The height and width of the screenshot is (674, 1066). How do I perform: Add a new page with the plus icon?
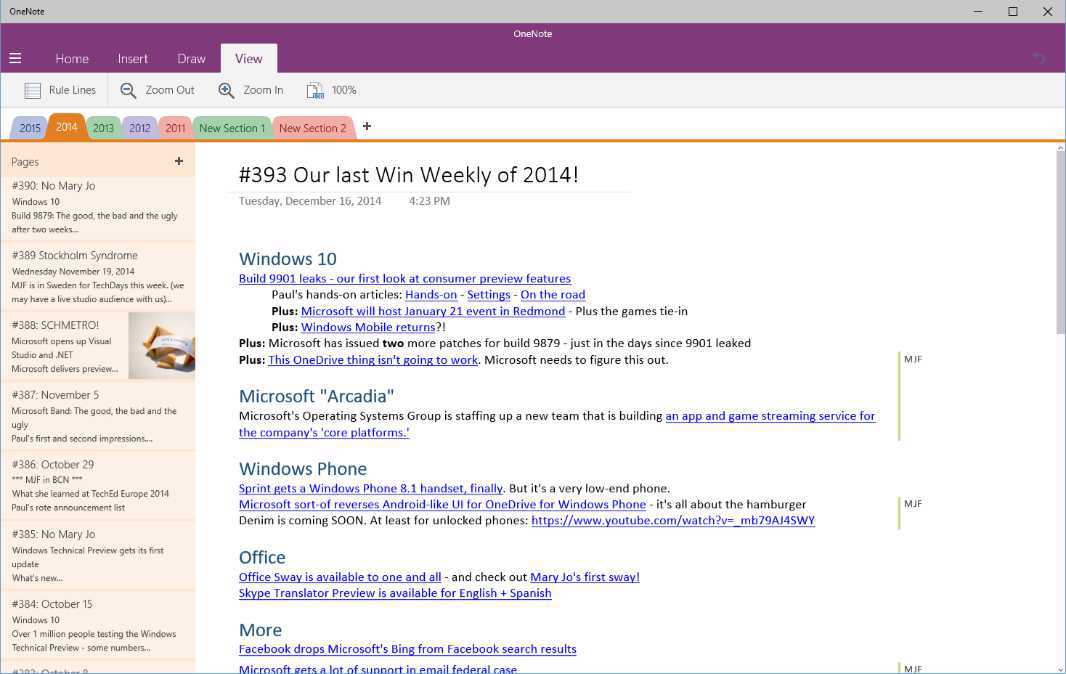click(x=178, y=161)
